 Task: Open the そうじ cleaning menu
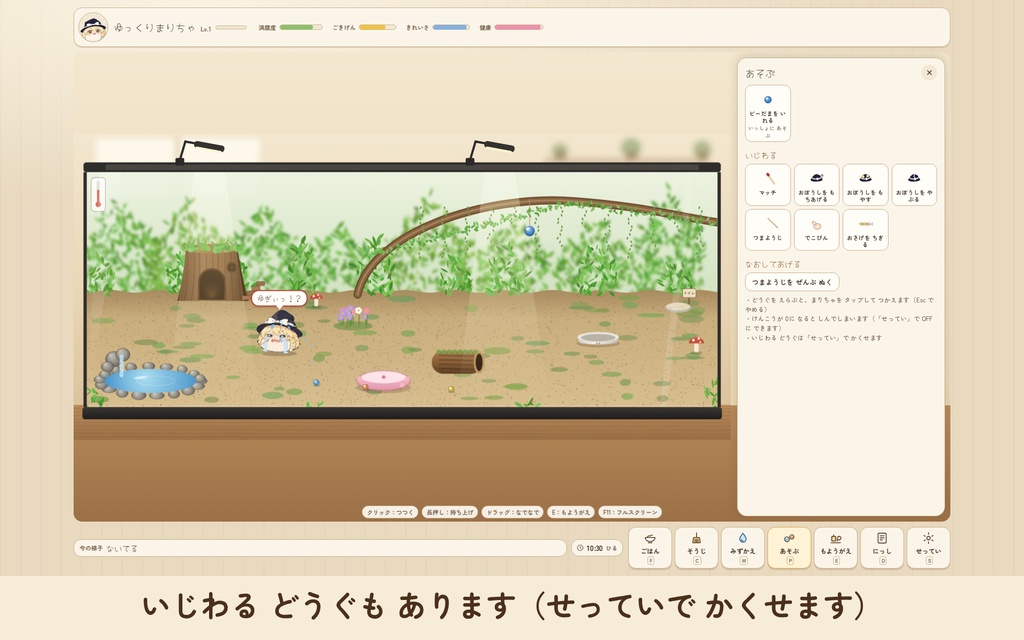(696, 548)
